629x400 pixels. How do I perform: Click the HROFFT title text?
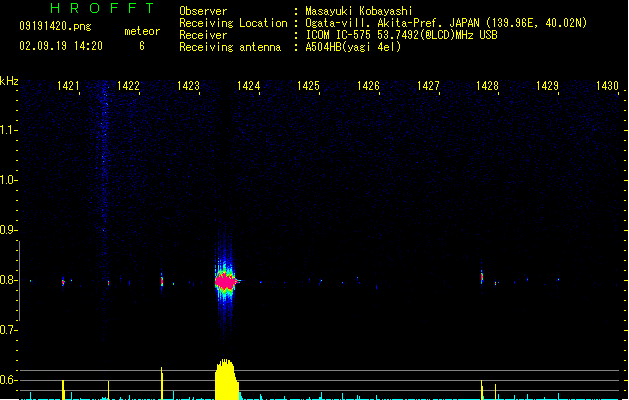(x=102, y=8)
